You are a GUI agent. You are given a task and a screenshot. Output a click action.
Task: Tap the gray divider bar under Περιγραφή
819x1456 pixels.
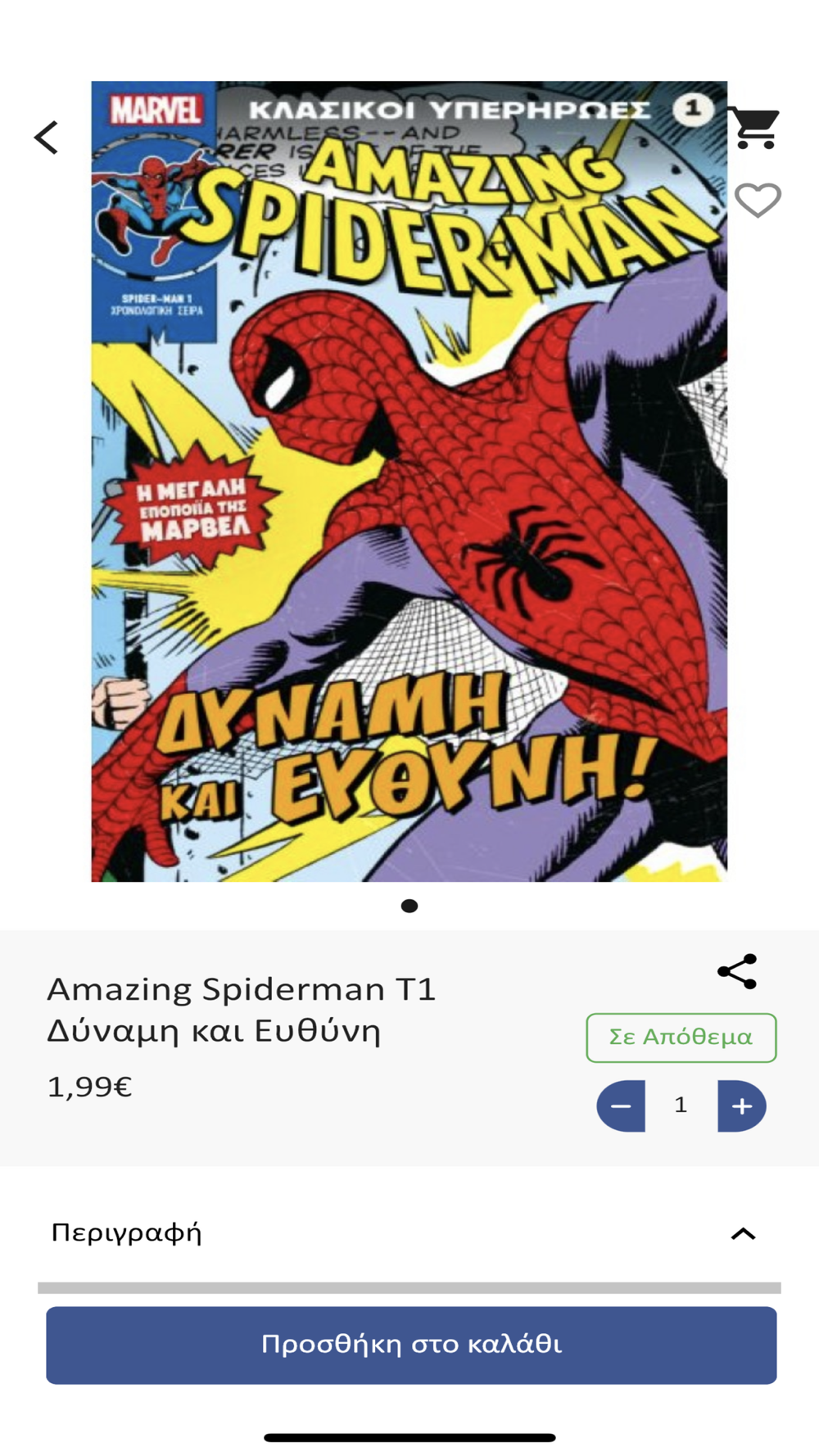(x=409, y=1288)
